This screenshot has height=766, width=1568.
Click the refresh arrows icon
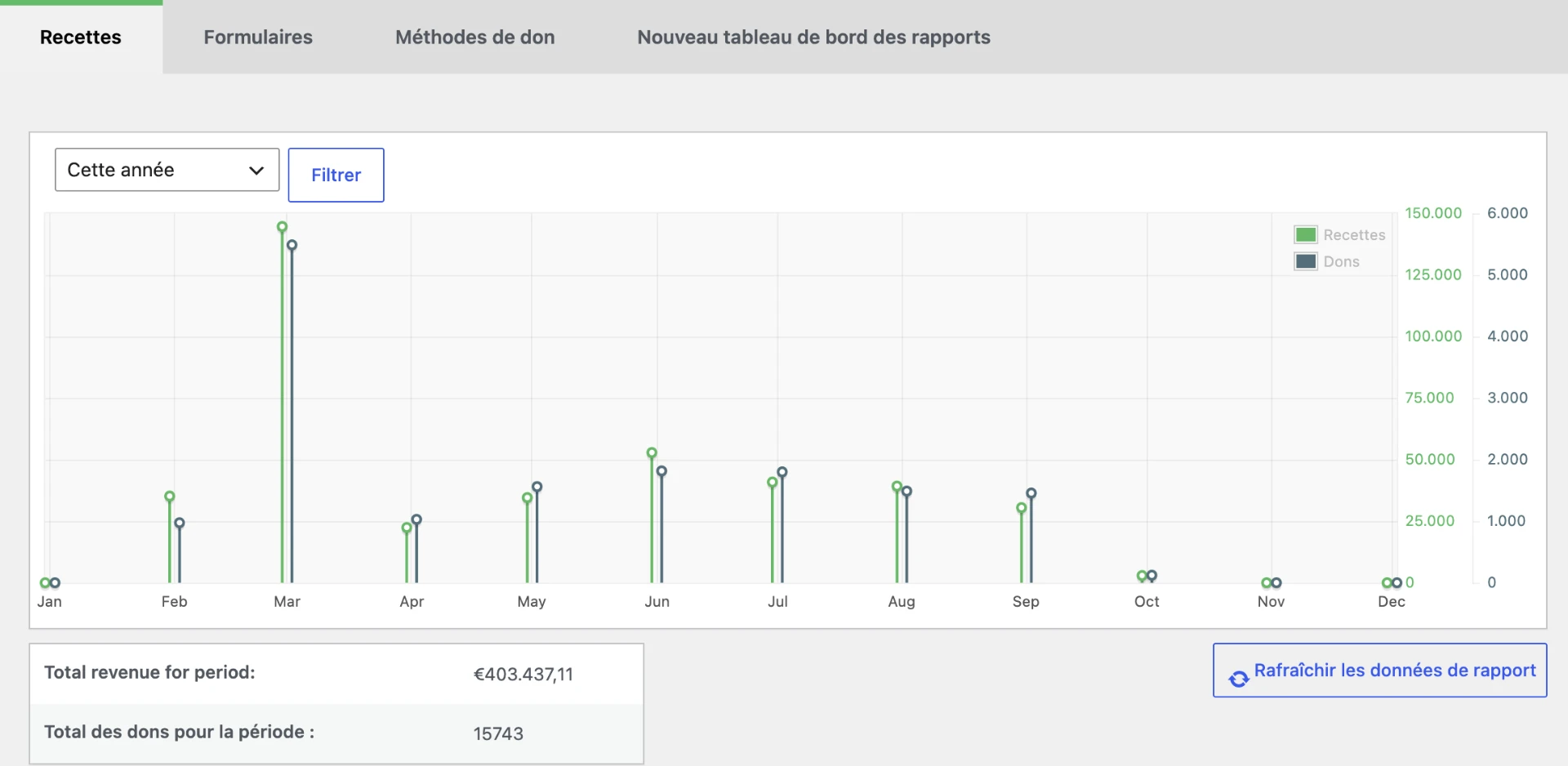coord(1239,679)
